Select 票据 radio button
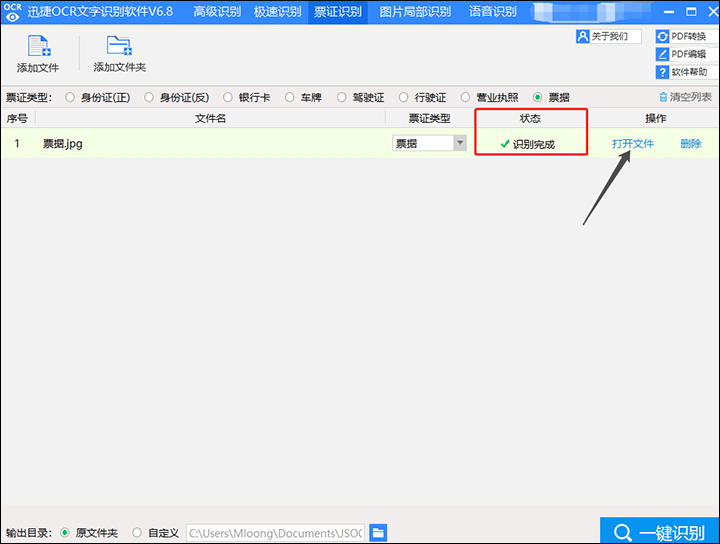 click(537, 97)
